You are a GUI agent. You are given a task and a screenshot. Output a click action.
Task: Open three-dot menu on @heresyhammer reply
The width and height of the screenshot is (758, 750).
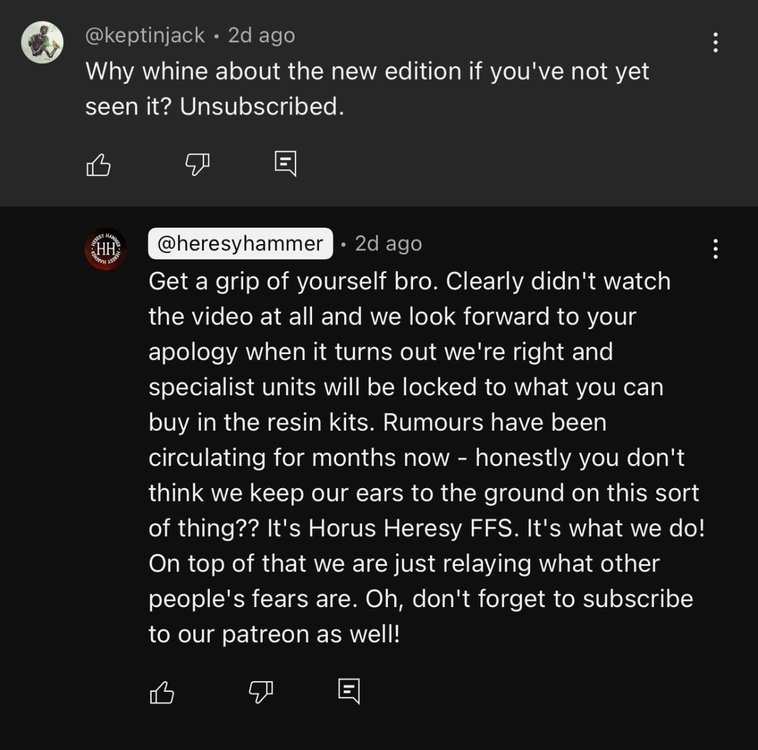point(715,249)
